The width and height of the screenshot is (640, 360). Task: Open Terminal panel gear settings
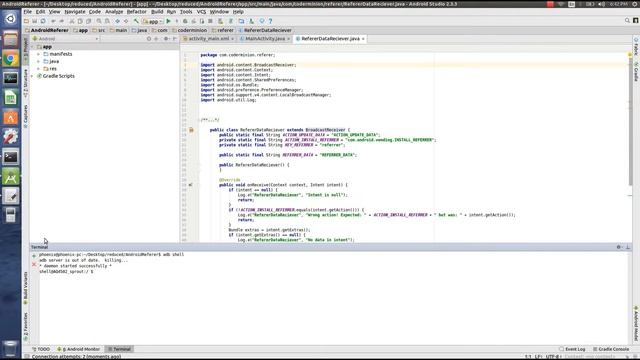point(619,247)
